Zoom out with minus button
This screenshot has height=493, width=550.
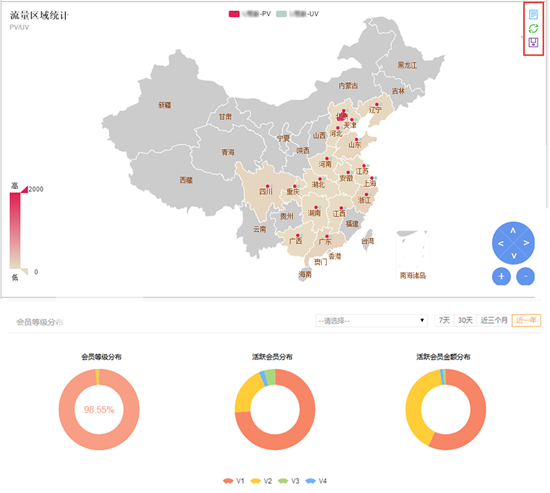(x=525, y=276)
